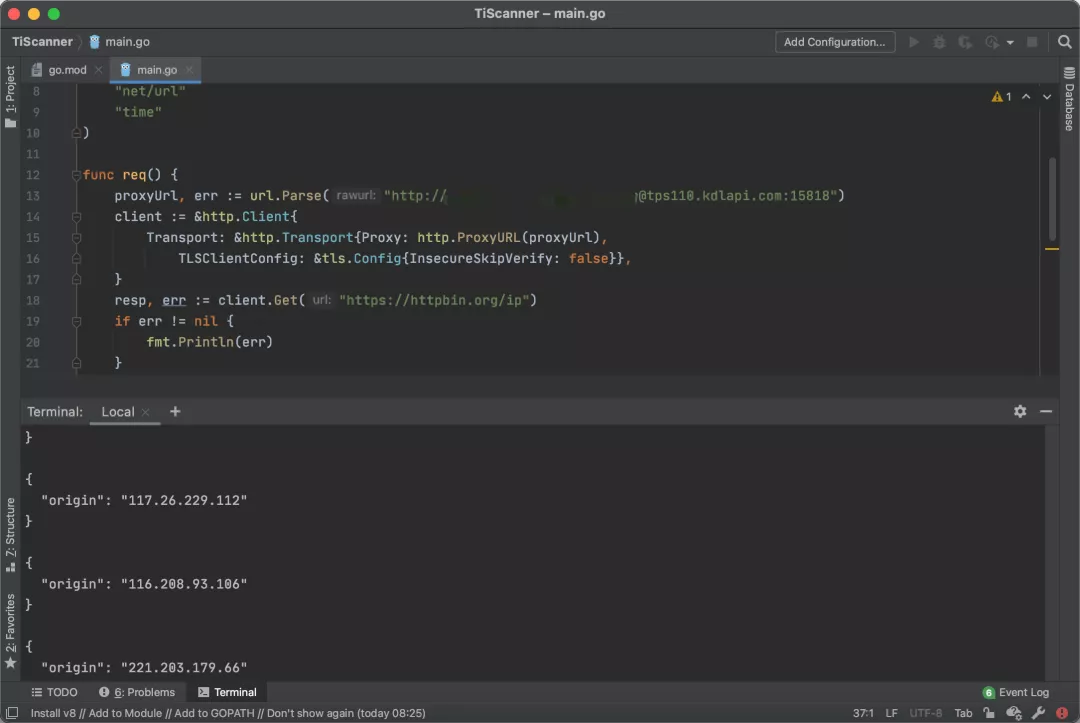Click fmt.Println(err) on line 20

tap(209, 342)
